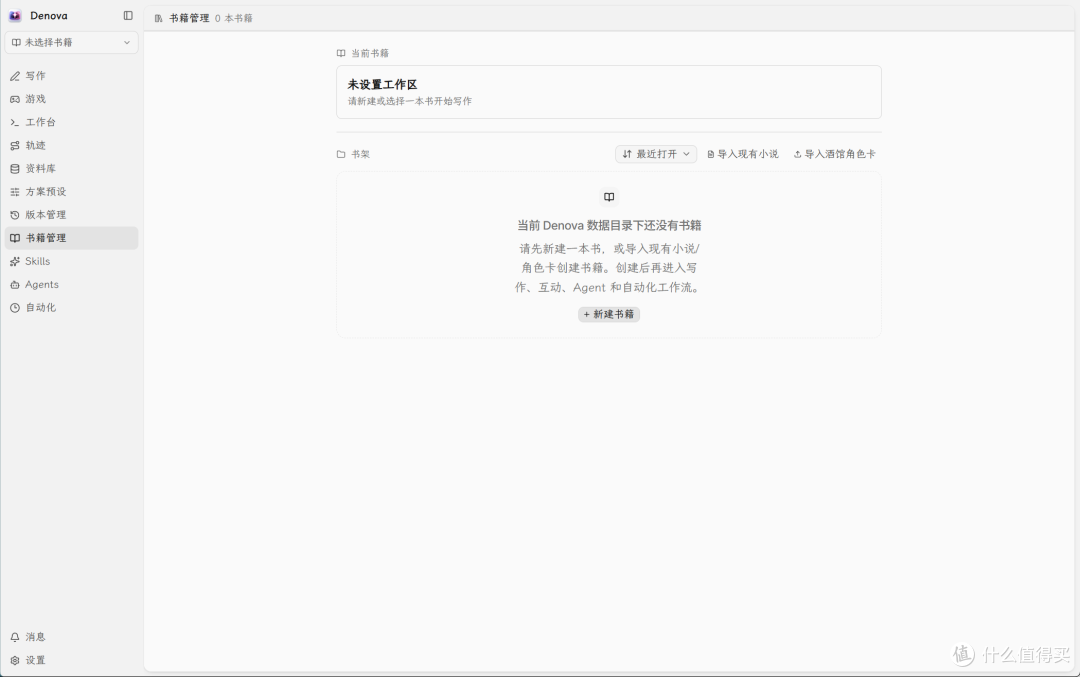Click the Denova logo icon

[15, 16]
